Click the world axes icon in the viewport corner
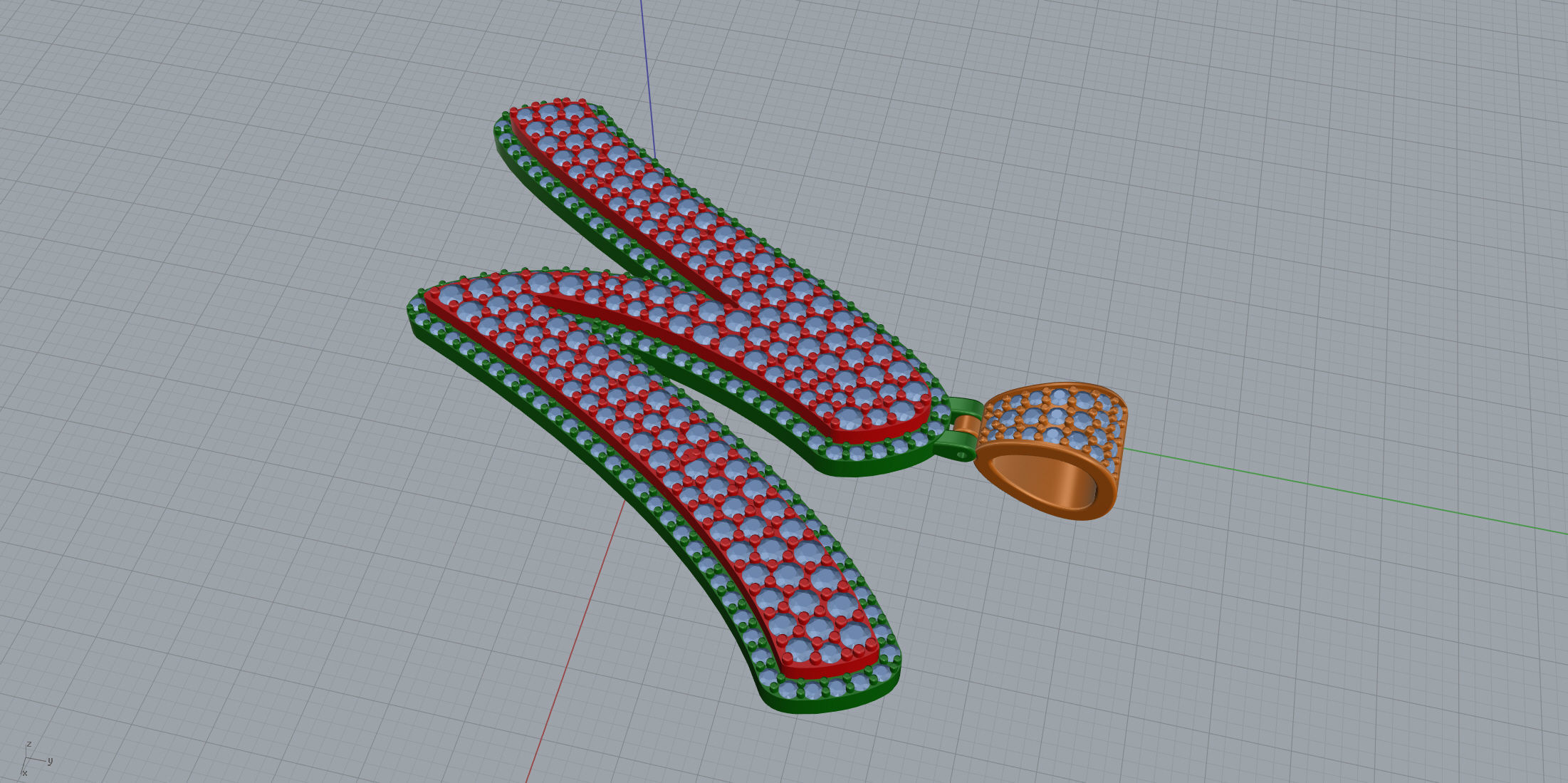This screenshot has width=1568, height=783. (x=36, y=759)
